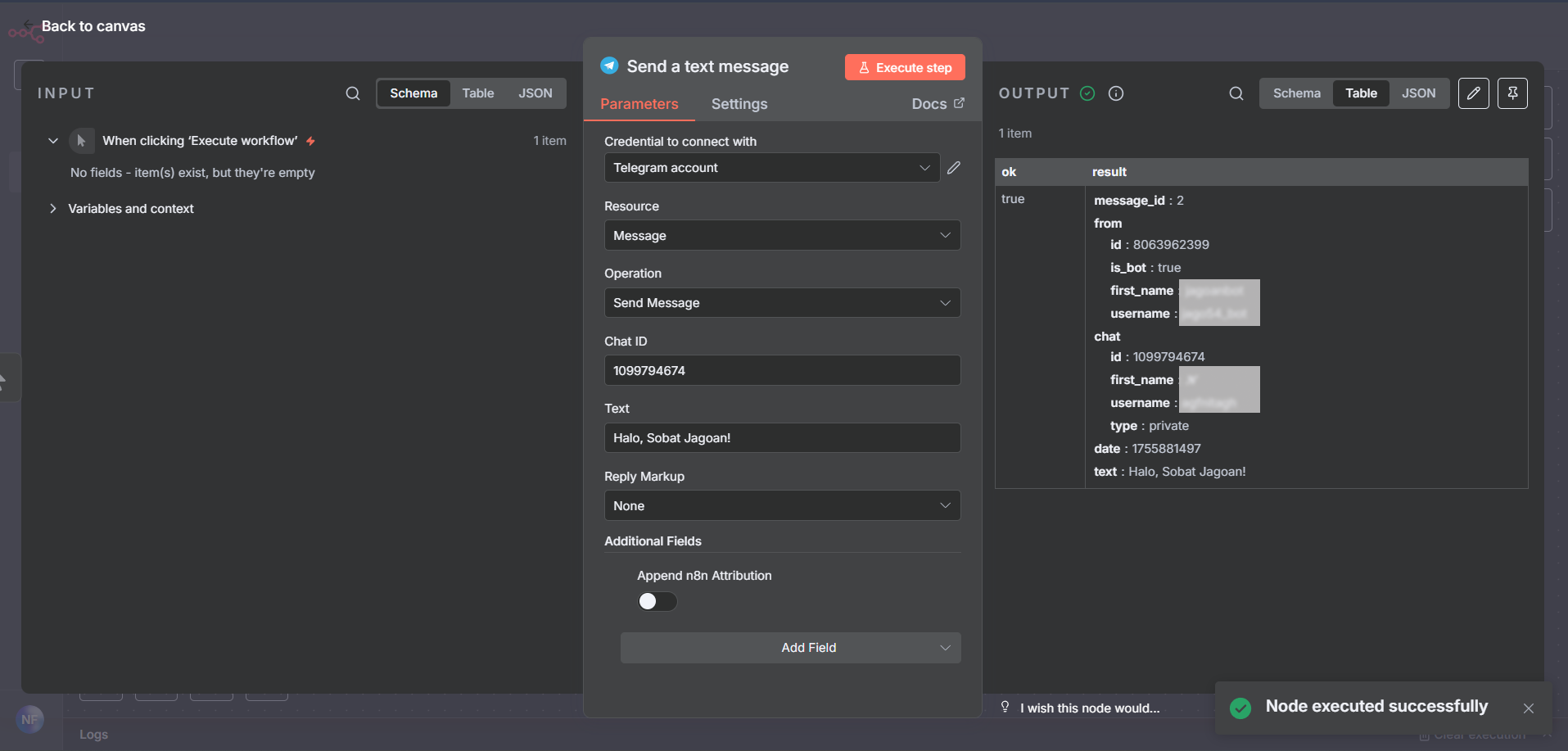Image resolution: width=1568 pixels, height=751 pixels.
Task: Select Table view in output panel
Action: click(x=1361, y=93)
